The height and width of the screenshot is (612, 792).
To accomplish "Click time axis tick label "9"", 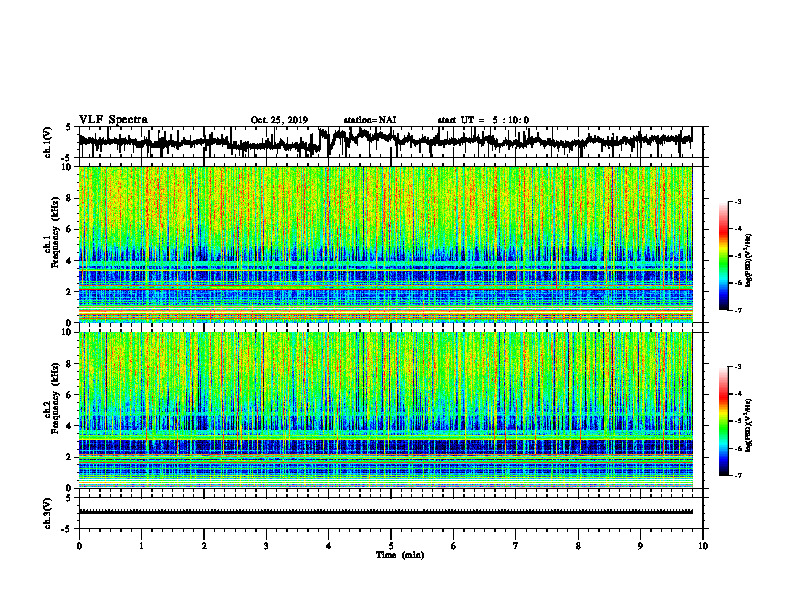I will 640,546.
